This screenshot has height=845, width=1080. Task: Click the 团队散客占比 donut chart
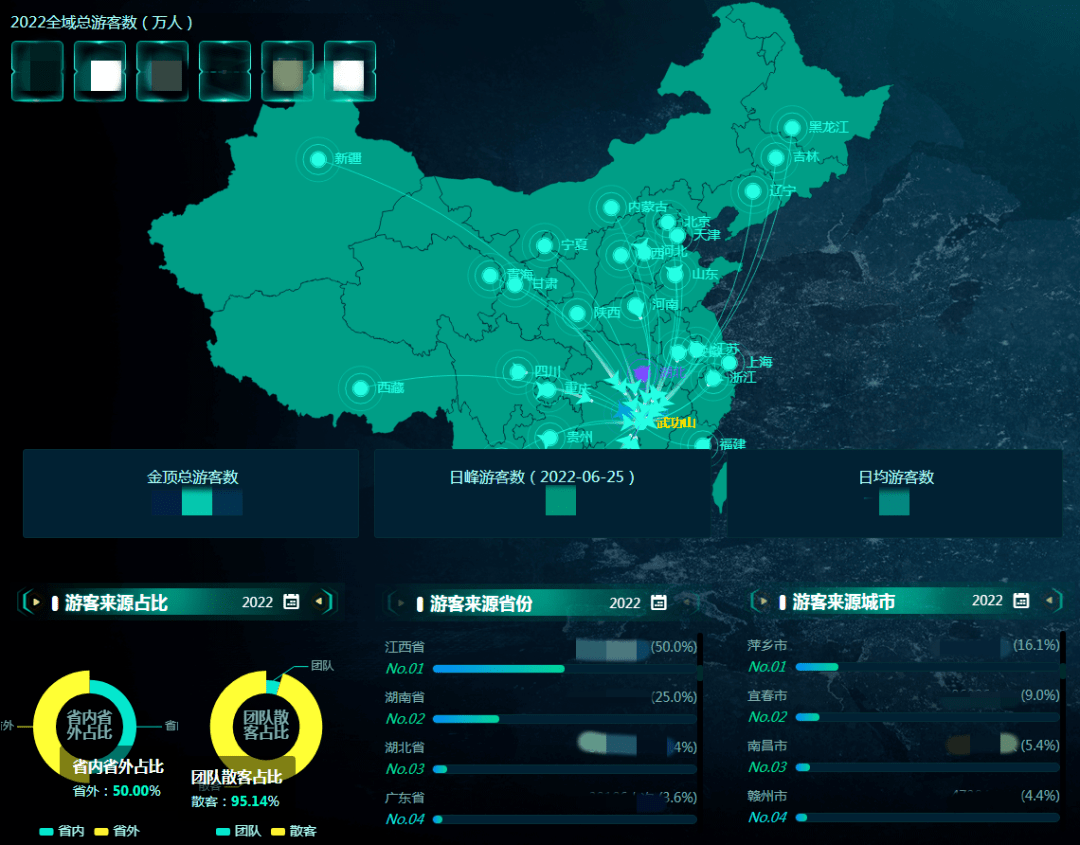266,725
